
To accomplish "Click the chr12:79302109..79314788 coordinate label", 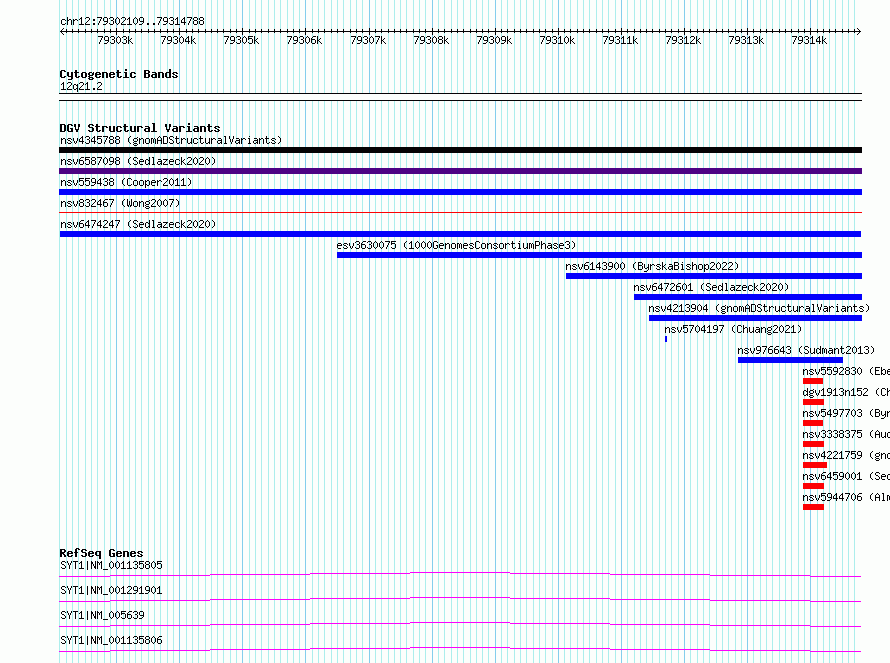I will tap(132, 21).
